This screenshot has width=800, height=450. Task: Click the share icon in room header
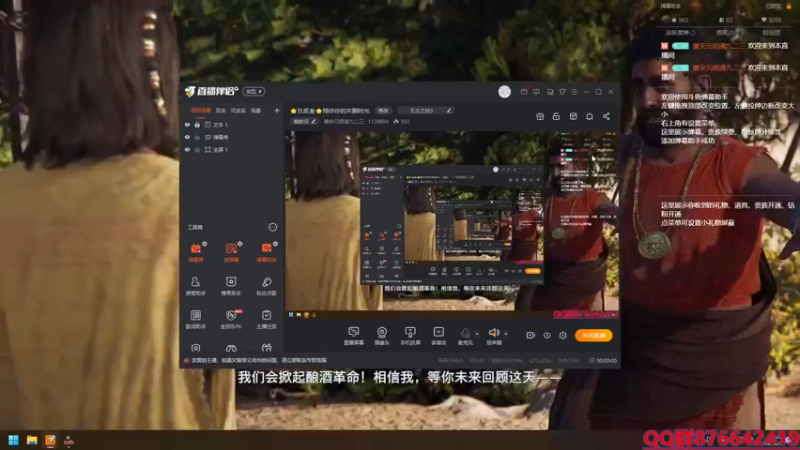[606, 116]
